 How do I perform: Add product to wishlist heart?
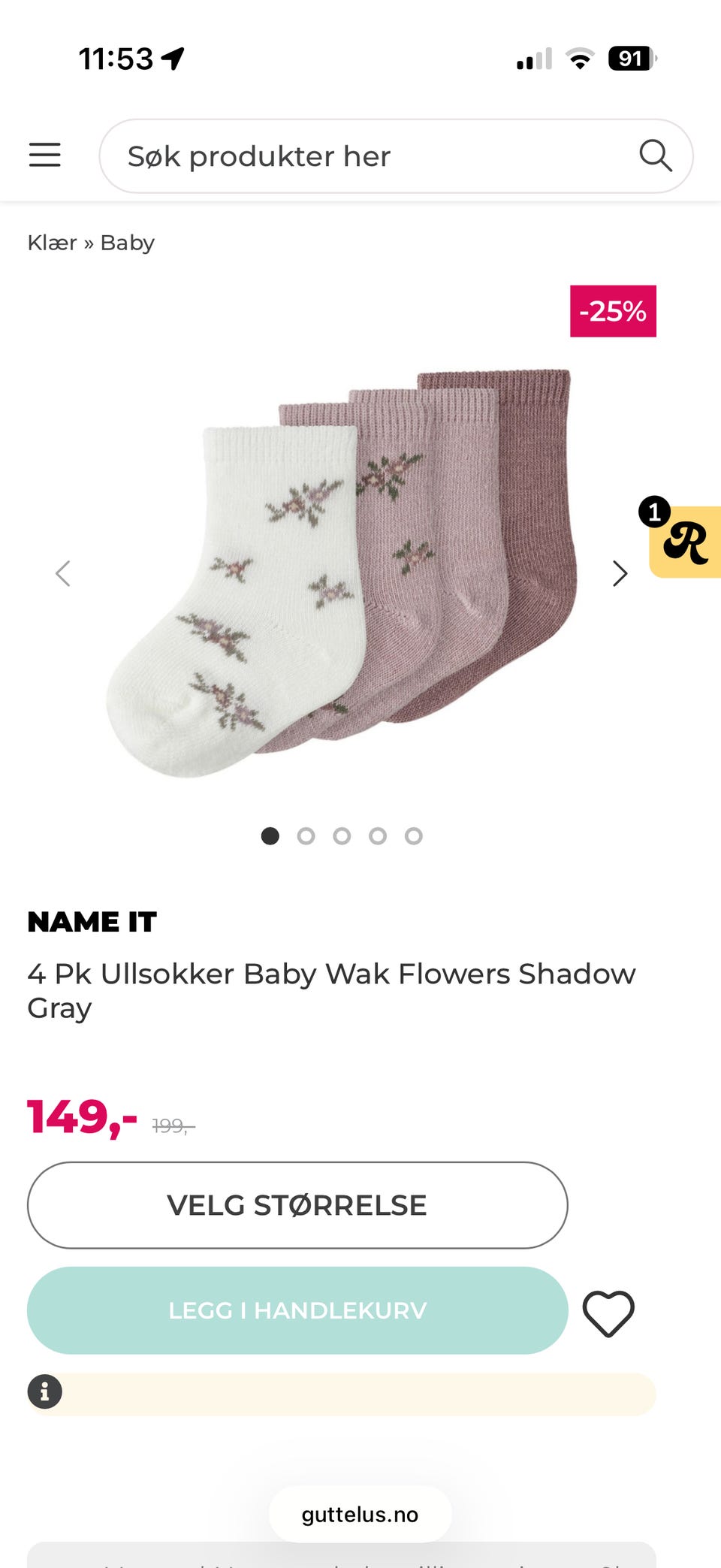[608, 1313]
